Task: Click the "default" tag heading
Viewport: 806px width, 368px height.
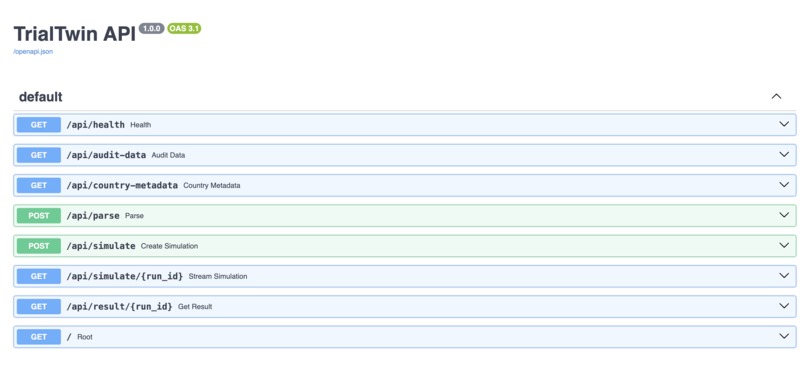Action: (41, 97)
